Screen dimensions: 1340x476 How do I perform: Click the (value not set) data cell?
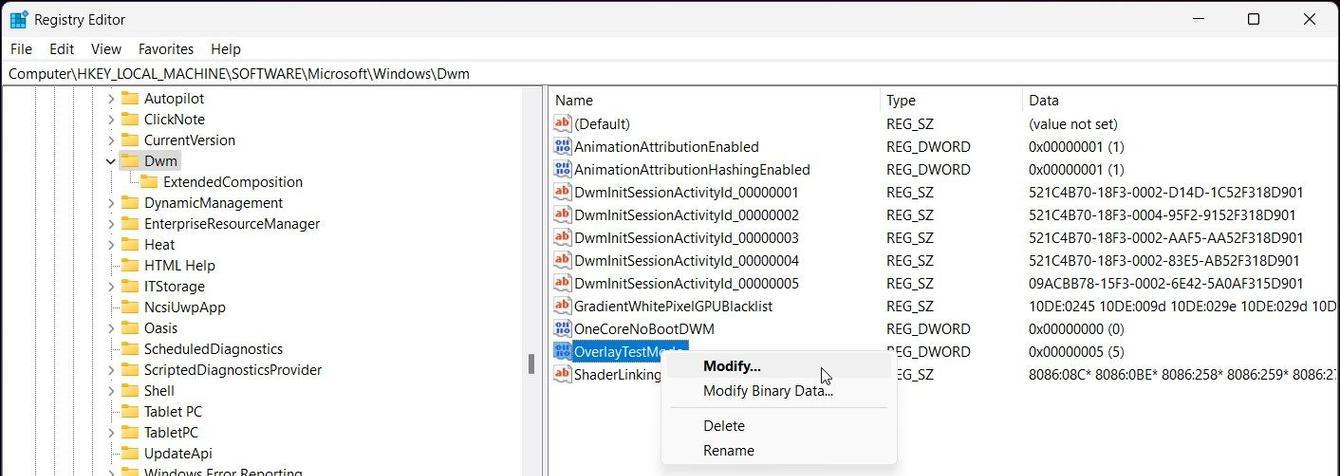pos(1073,124)
